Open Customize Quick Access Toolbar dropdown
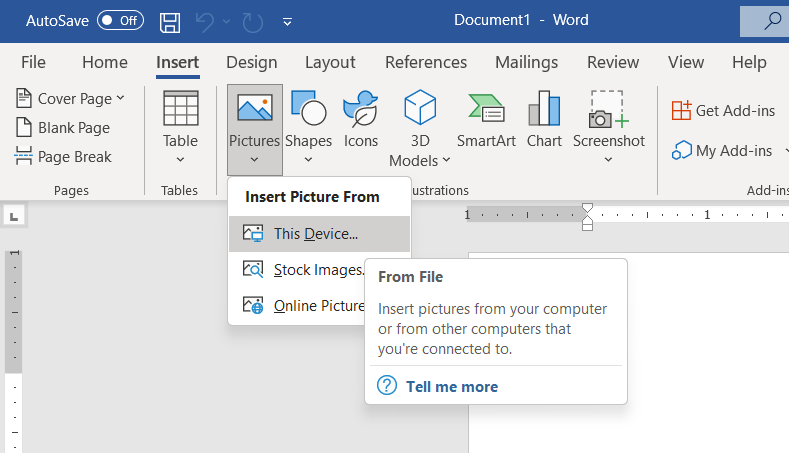Screen dimensions: 789x453 click(287, 22)
